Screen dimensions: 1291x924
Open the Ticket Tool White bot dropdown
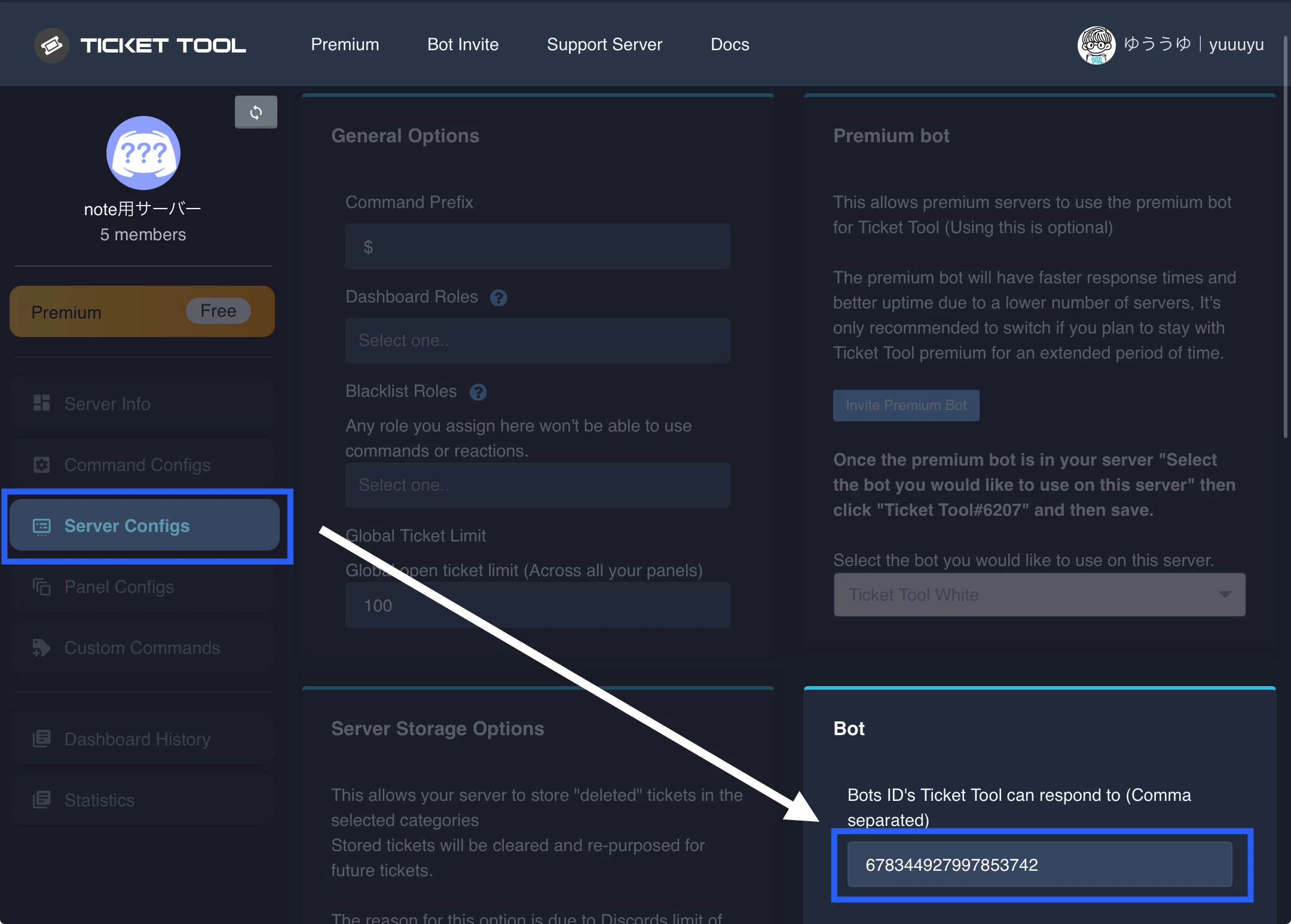point(1039,595)
